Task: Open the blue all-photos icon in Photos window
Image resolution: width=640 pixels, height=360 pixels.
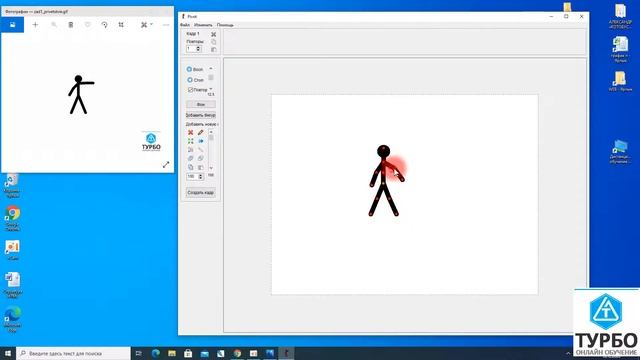Action: pyautogui.click(x=13, y=25)
